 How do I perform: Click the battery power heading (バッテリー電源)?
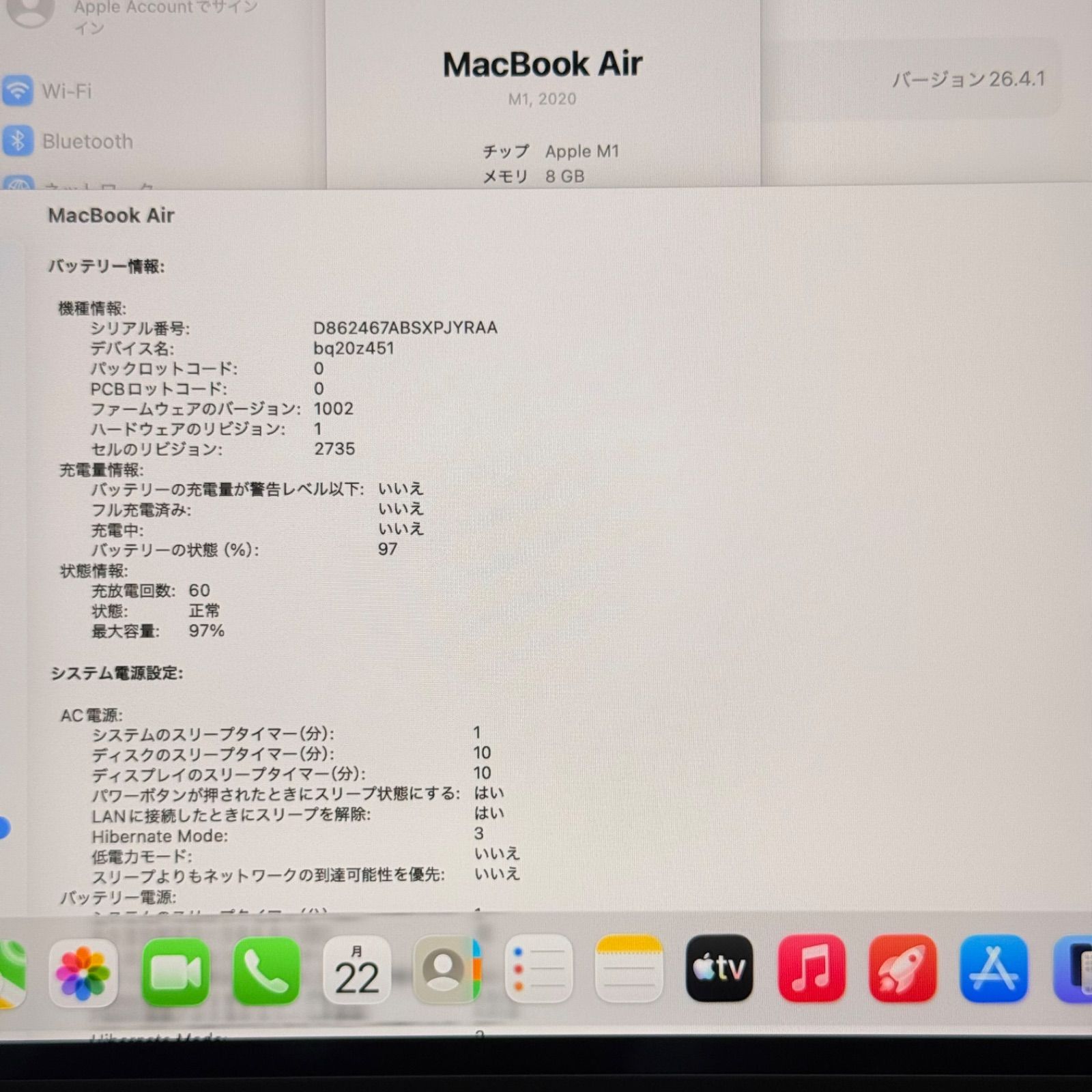click(x=117, y=897)
